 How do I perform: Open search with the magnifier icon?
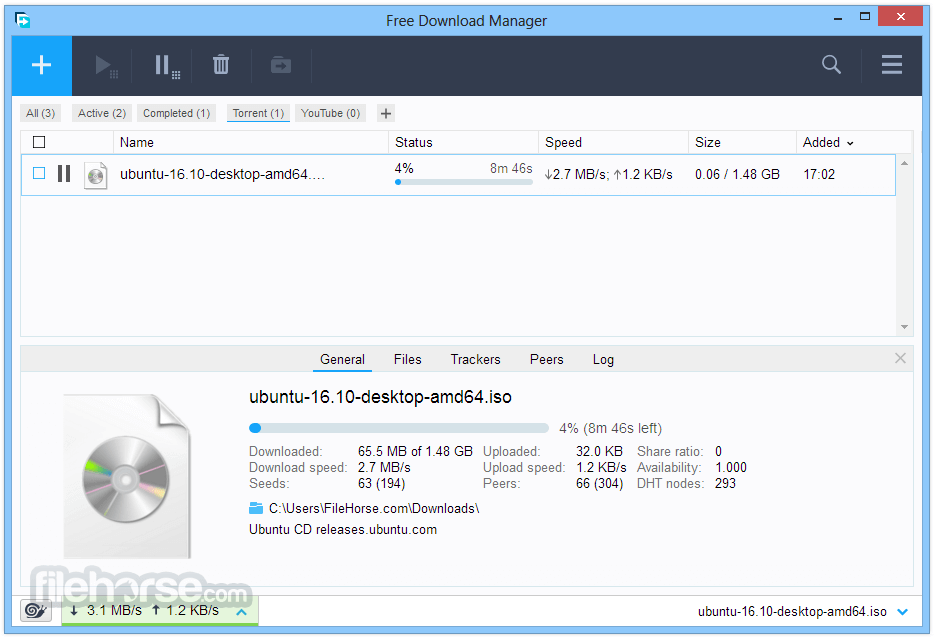pos(831,64)
